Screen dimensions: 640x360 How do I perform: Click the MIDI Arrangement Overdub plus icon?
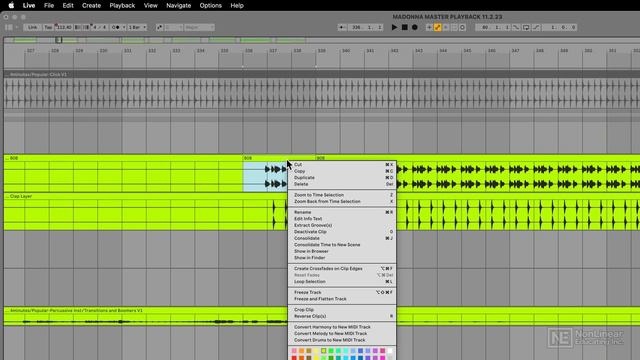[x=429, y=27]
